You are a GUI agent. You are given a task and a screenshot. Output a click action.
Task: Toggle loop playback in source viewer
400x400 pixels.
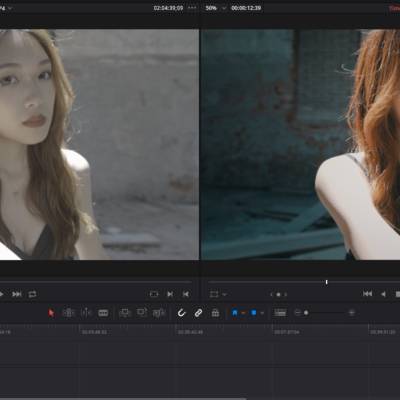coord(32,294)
